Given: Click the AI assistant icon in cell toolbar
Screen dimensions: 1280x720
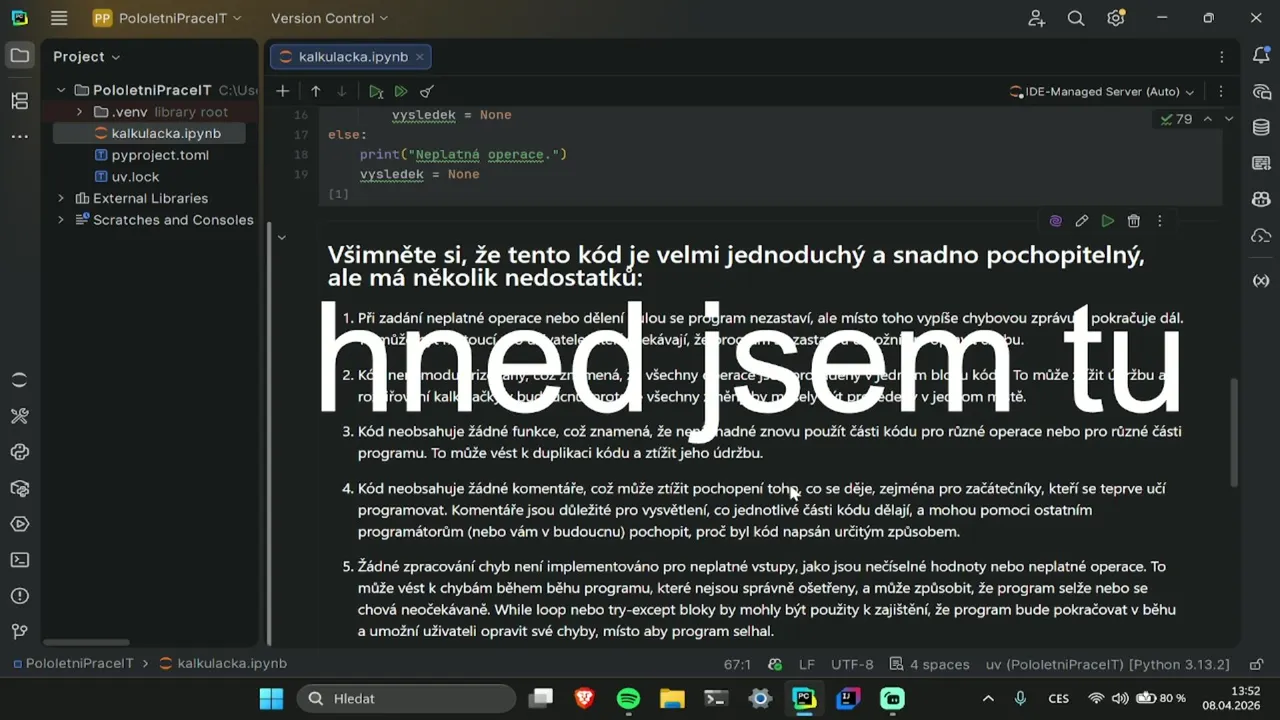Looking at the screenshot, I should click(1055, 221).
